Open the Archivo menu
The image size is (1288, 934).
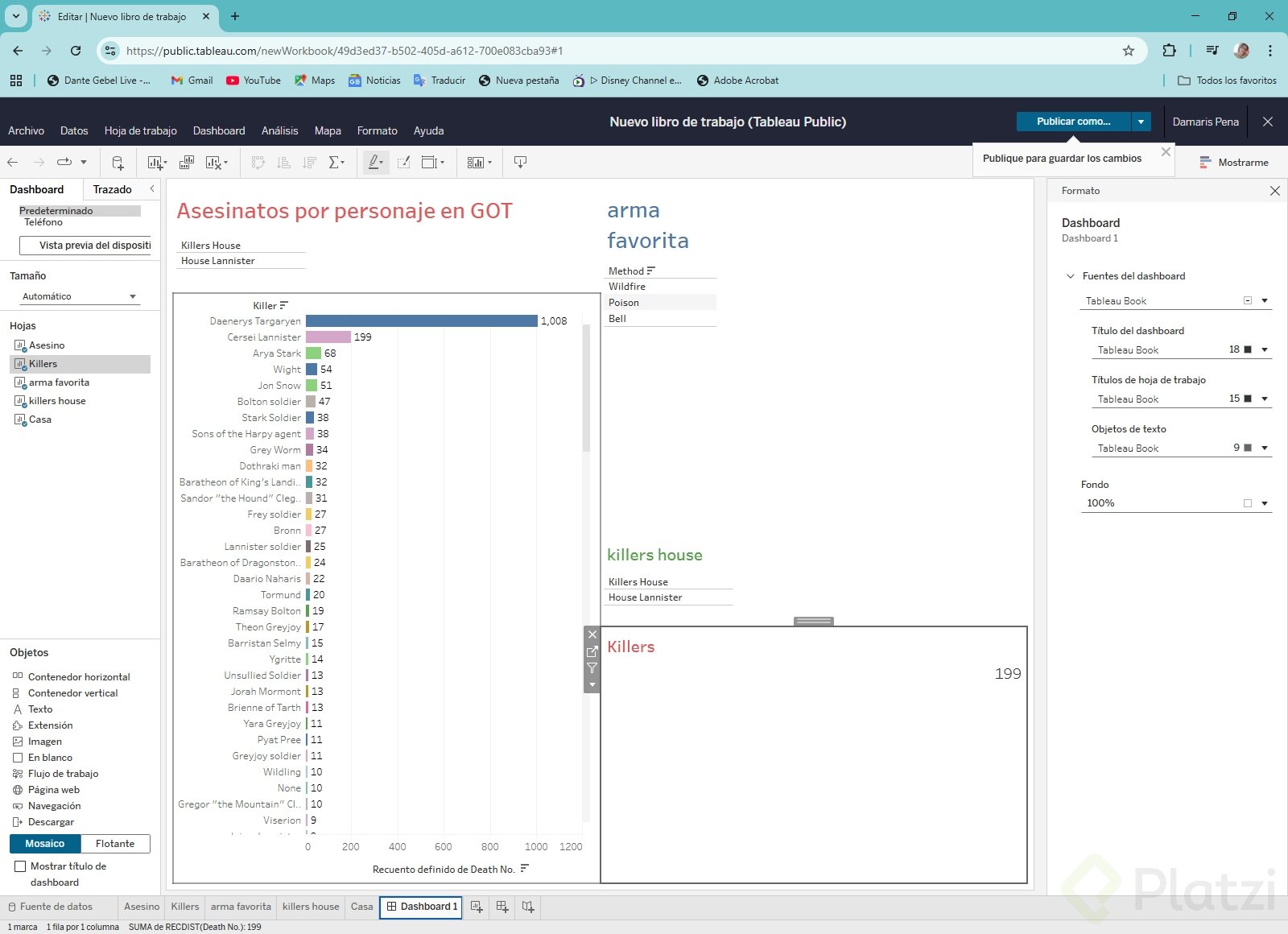click(26, 130)
